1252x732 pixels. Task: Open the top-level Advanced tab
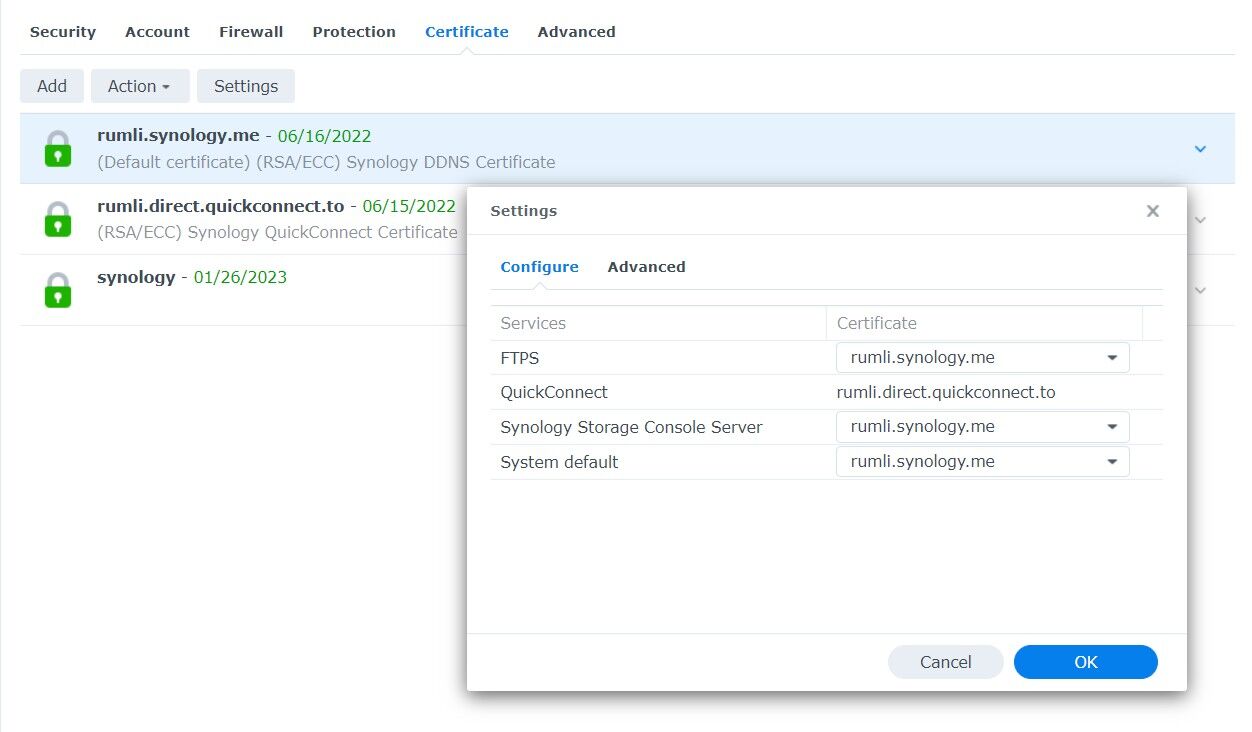pyautogui.click(x=576, y=32)
